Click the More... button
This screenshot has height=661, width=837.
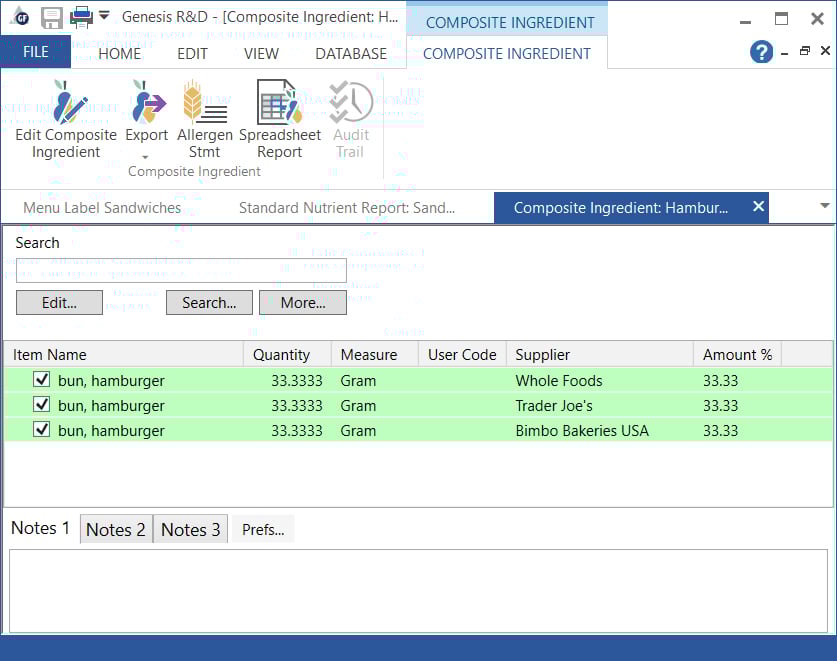[302, 303]
